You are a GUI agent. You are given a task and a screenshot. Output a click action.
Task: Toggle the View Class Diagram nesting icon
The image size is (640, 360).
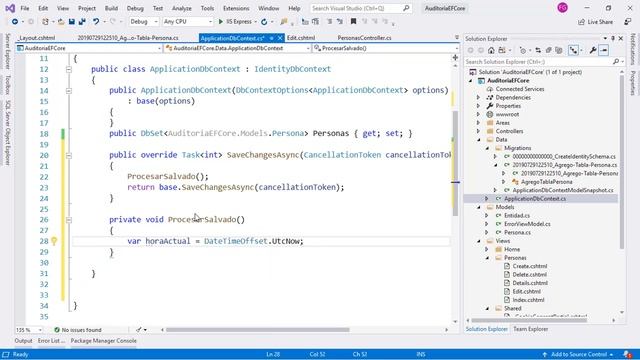(x=573, y=50)
